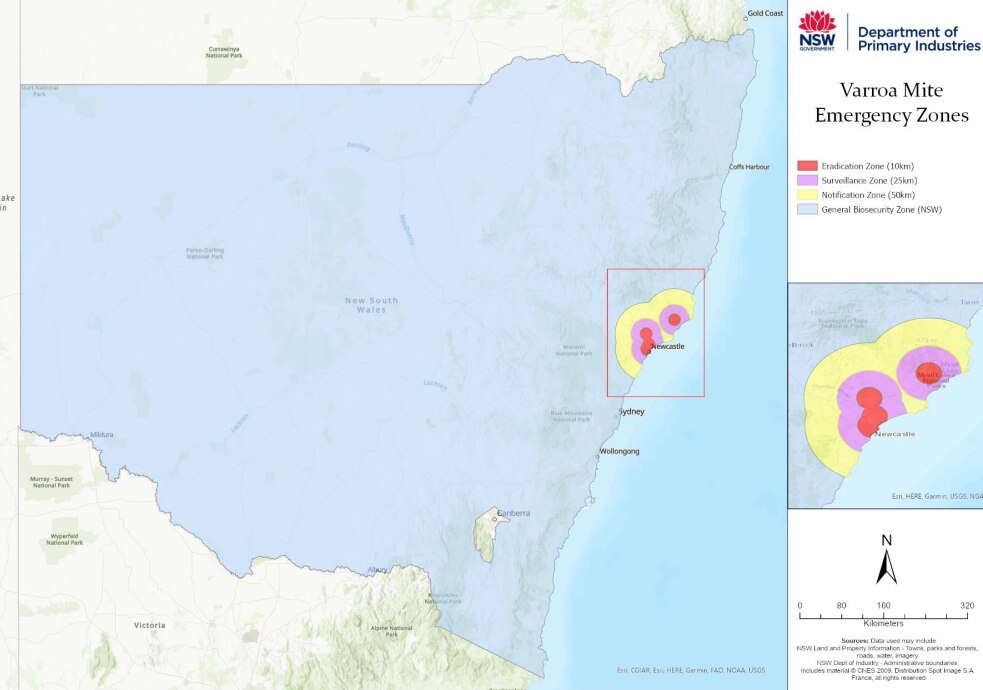
Task: Click the Coffs Harbour label
Action: [749, 167]
